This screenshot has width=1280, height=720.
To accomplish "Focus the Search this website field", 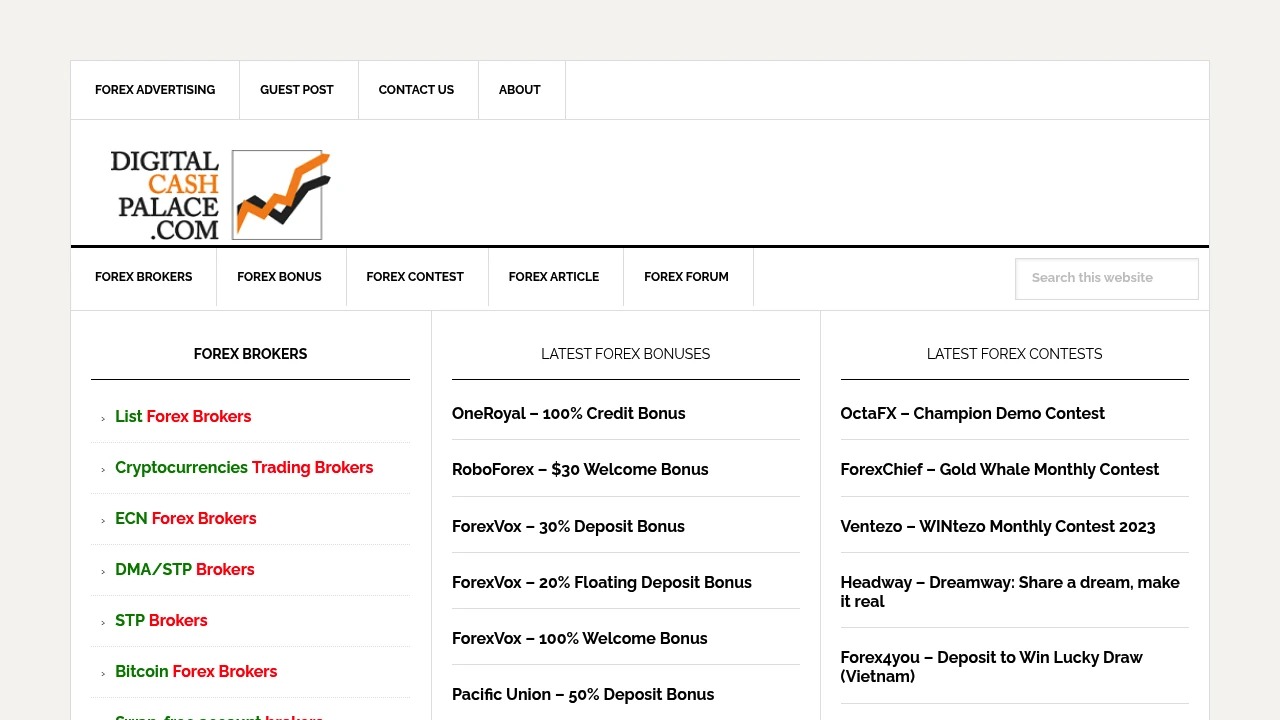I will point(1107,278).
